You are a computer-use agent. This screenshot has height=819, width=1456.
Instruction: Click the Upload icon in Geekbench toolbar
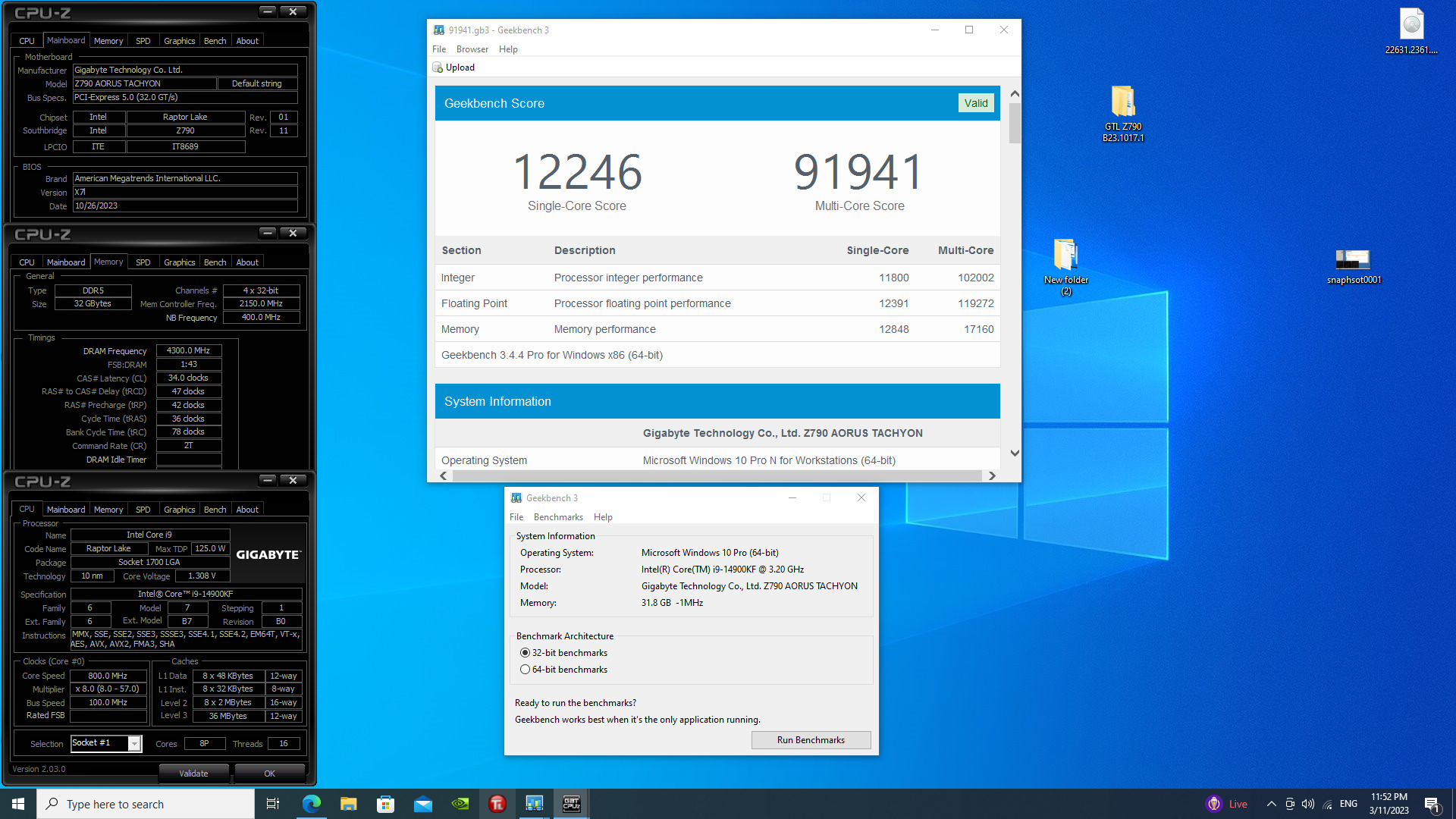tap(438, 67)
